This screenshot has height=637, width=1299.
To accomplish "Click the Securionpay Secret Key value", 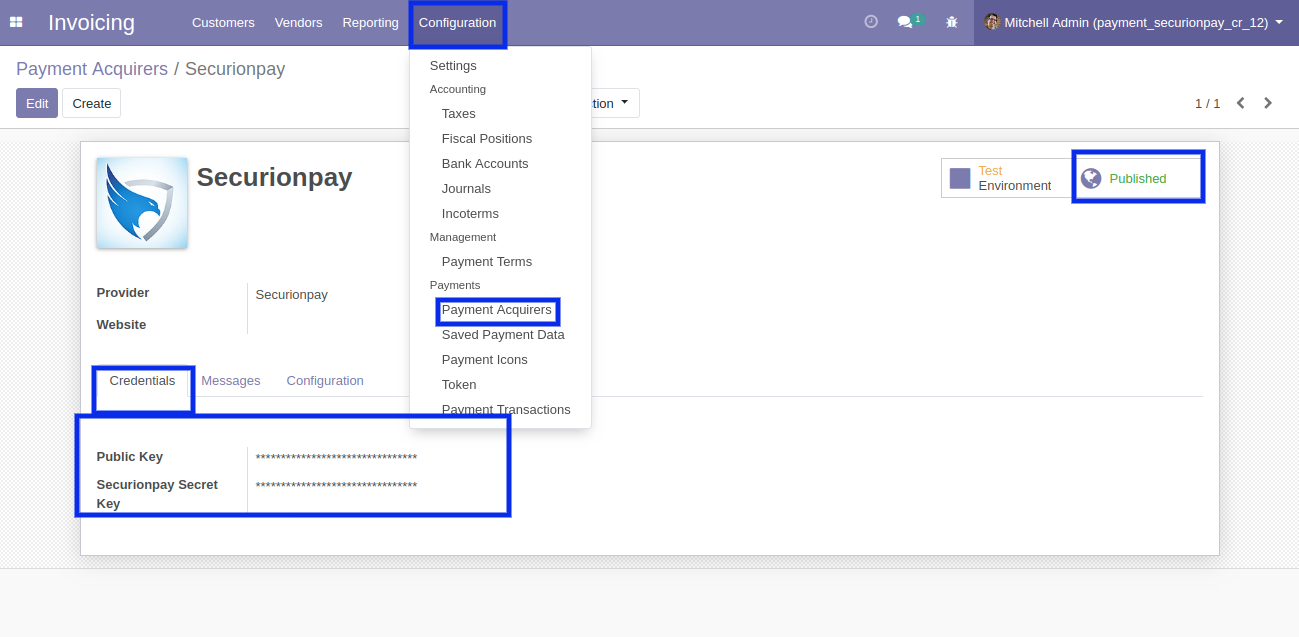I will pos(336,485).
